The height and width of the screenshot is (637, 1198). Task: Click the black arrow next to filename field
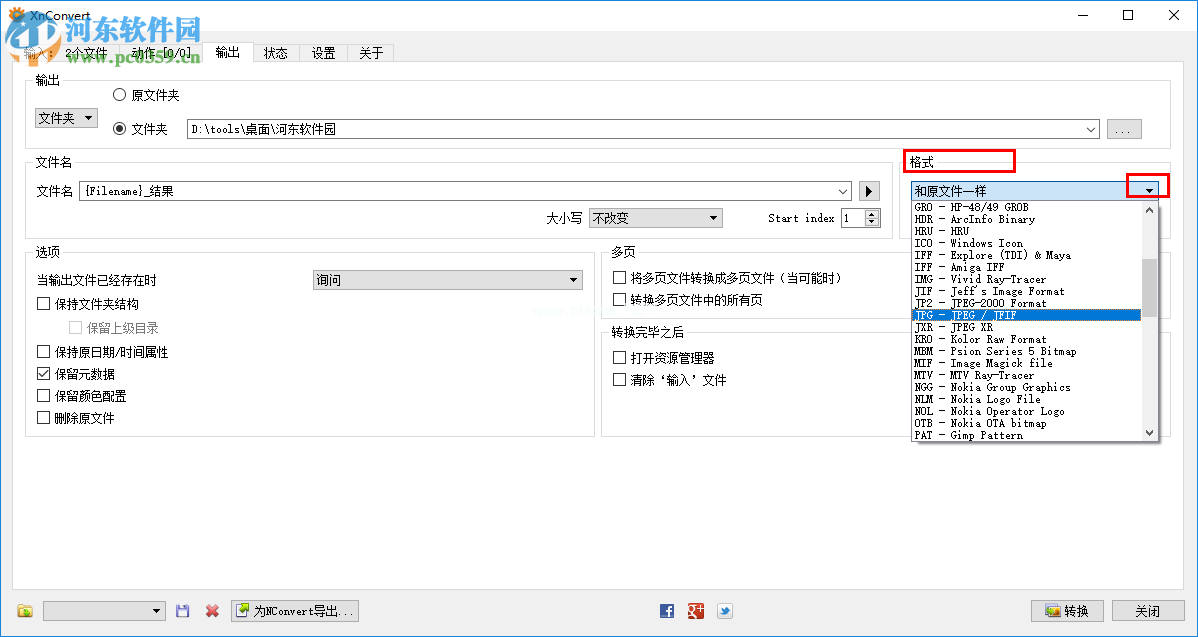pos(868,190)
